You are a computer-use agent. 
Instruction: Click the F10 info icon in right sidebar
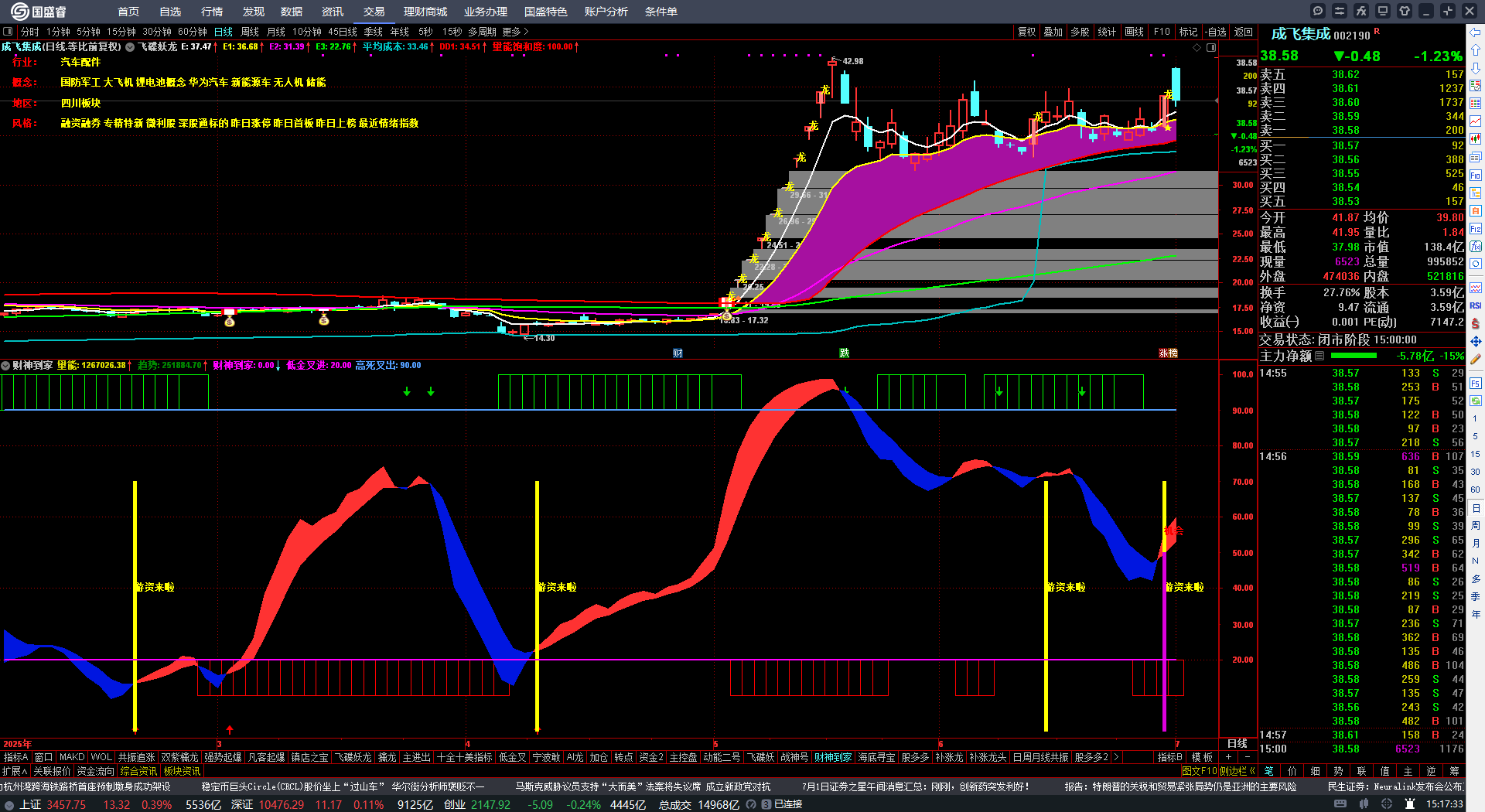click(1476, 176)
